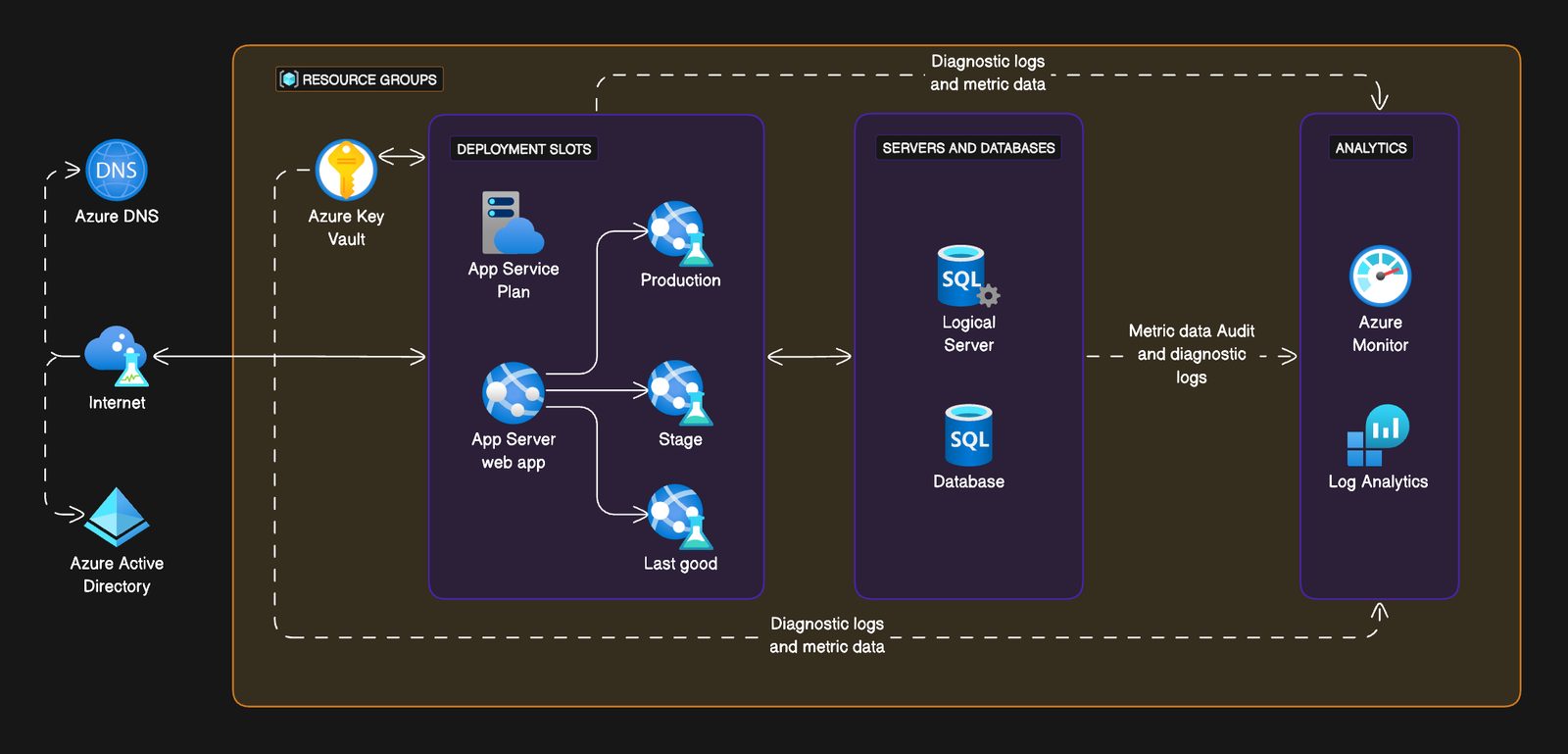The image size is (1568, 754).
Task: Click the 'Azure Monitor' text label
Action: (1380, 333)
